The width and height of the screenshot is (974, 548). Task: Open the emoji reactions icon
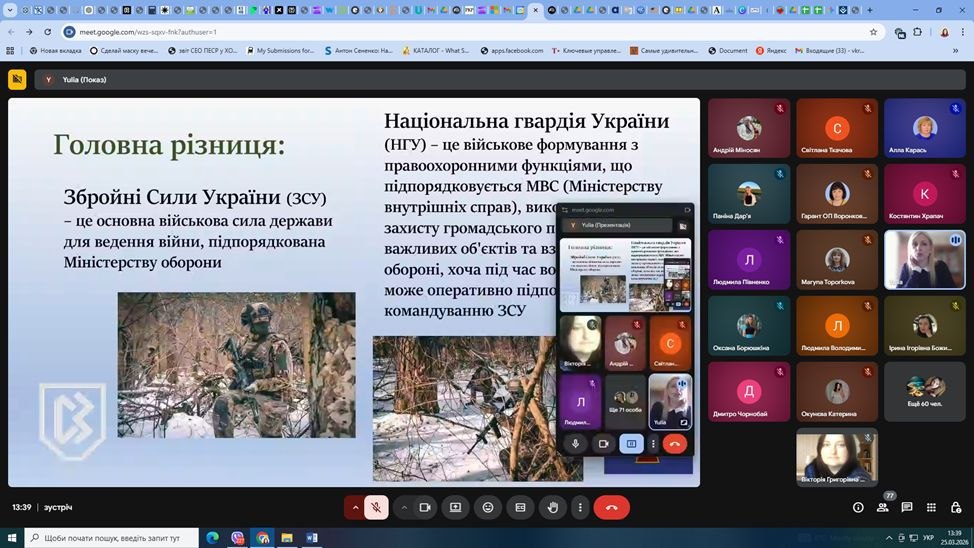point(488,507)
